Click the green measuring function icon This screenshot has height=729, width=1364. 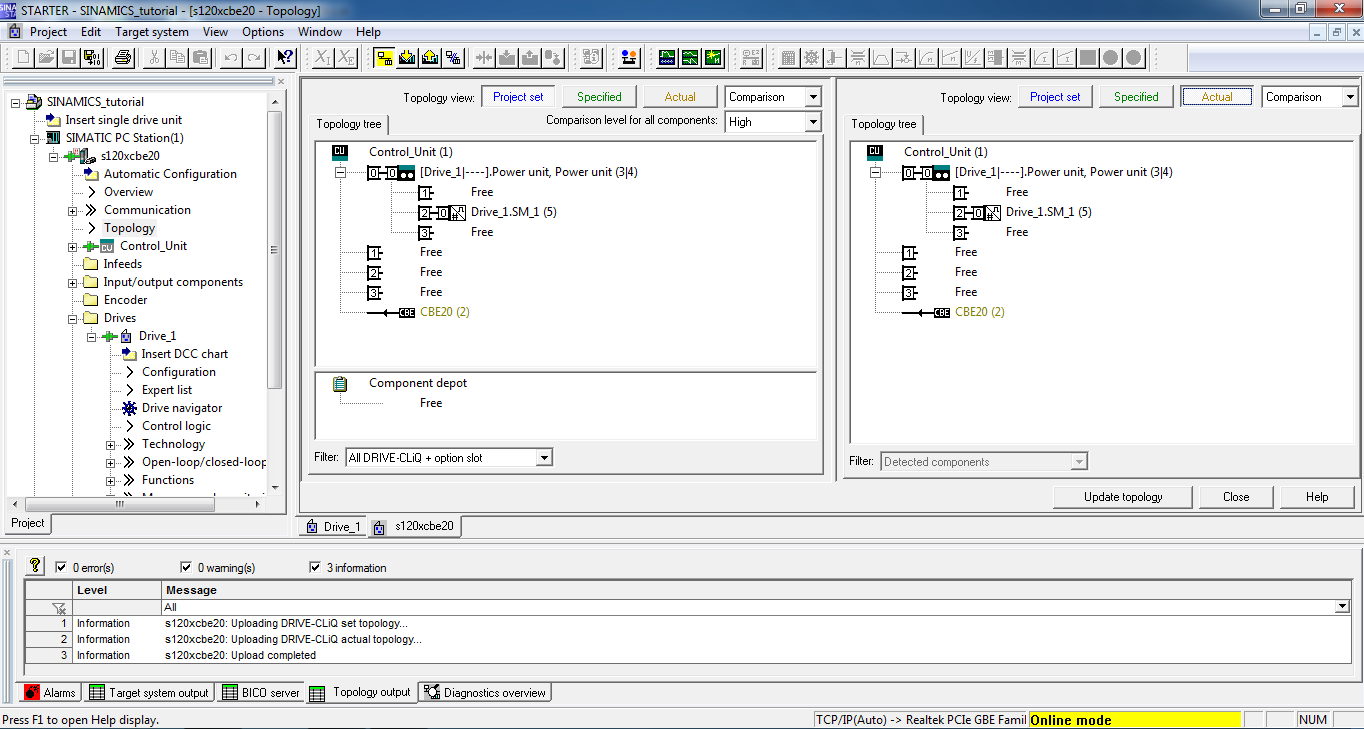click(x=690, y=57)
